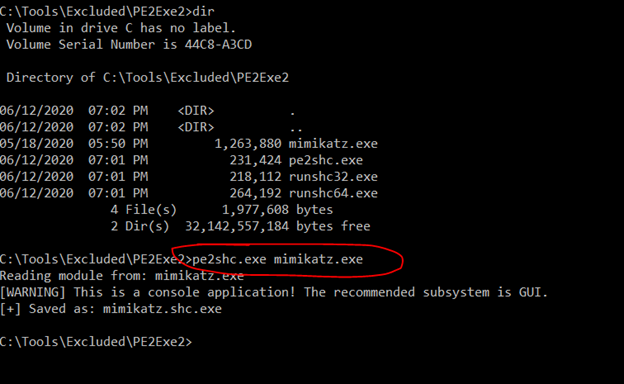The height and width of the screenshot is (384, 624).
Task: Click the 05/18/2020 date of mimikatz.exe
Action: point(37,144)
